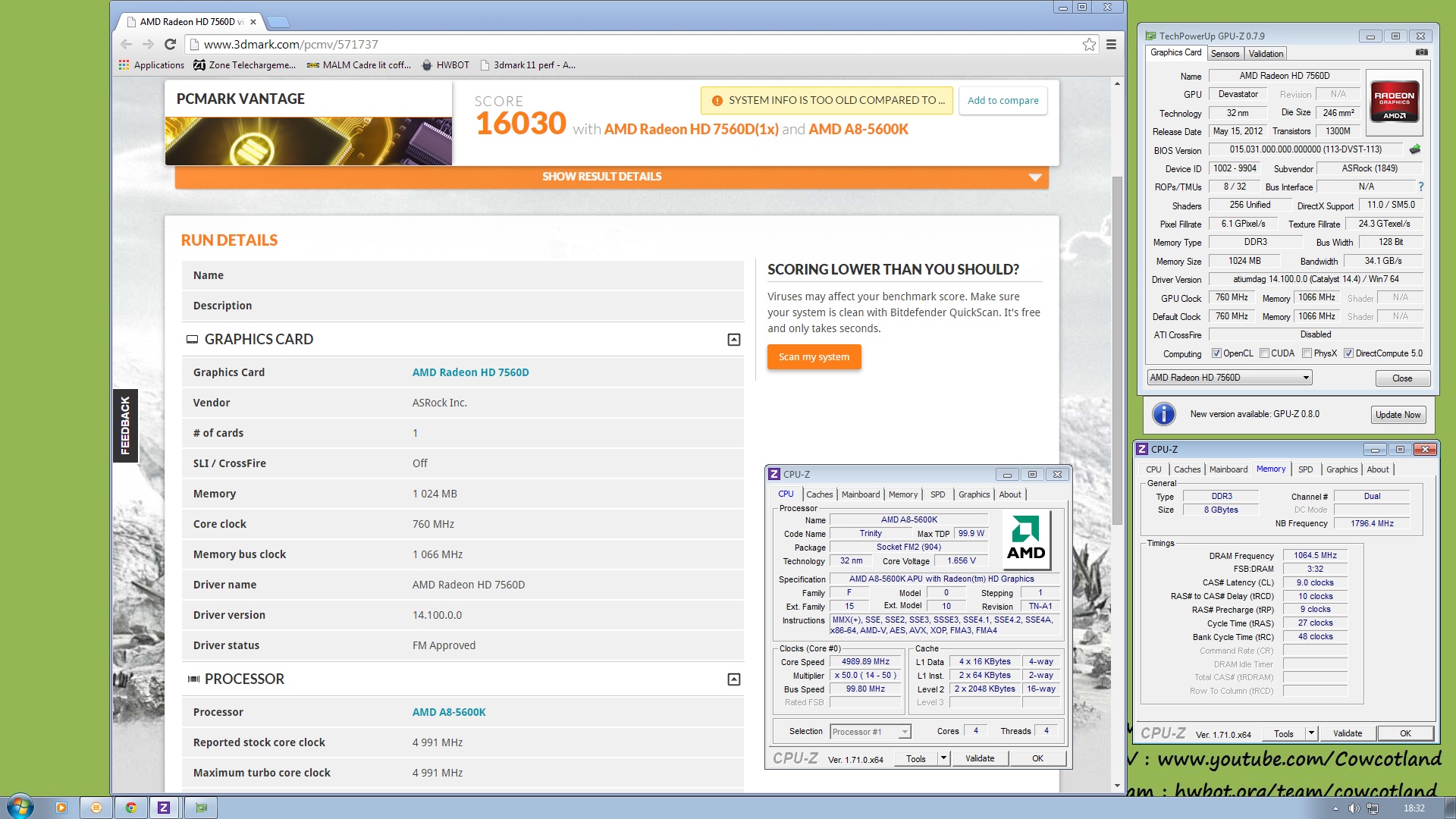Click the scrollbar down arrow in the browser
The width and height of the screenshot is (1456, 819).
coord(1116,786)
